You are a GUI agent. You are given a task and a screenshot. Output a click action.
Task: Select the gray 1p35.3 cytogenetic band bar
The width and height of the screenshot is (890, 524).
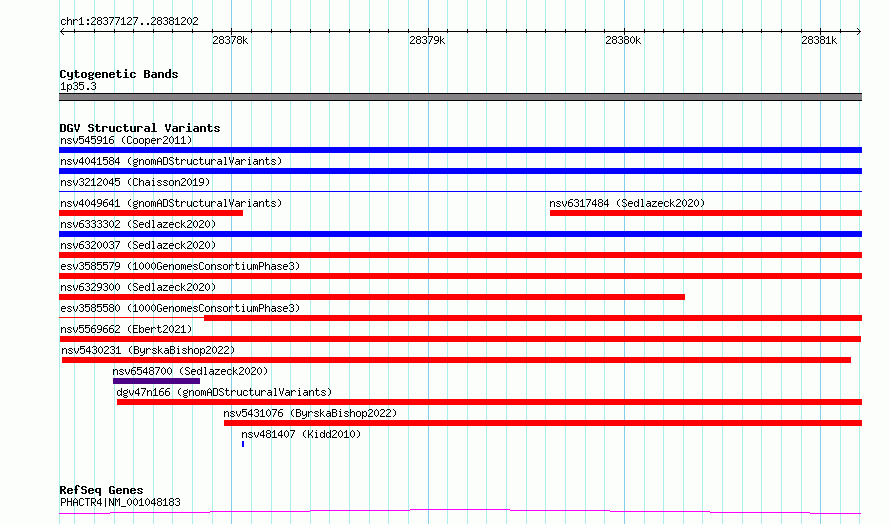click(460, 97)
